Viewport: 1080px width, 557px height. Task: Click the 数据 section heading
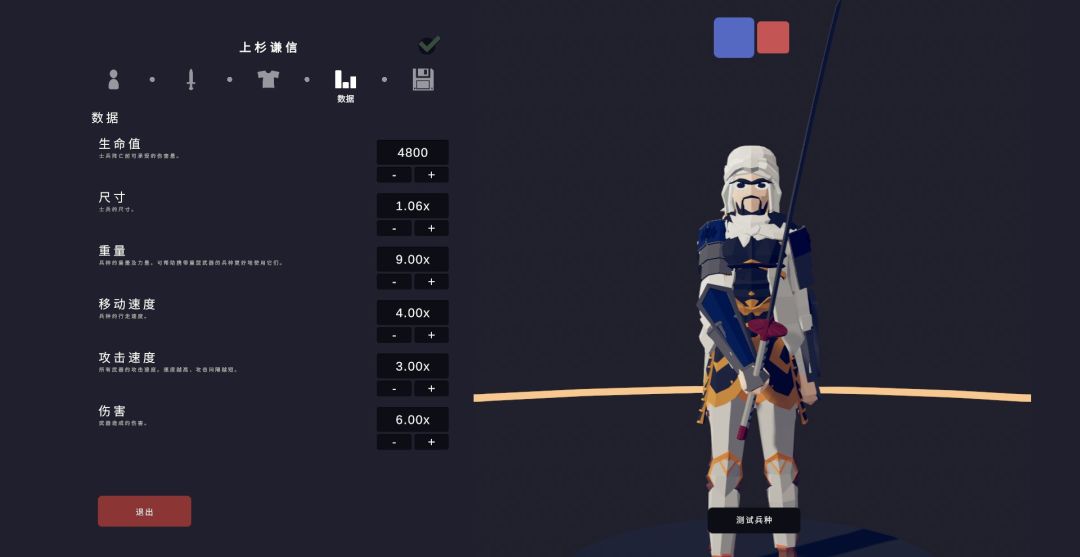105,118
